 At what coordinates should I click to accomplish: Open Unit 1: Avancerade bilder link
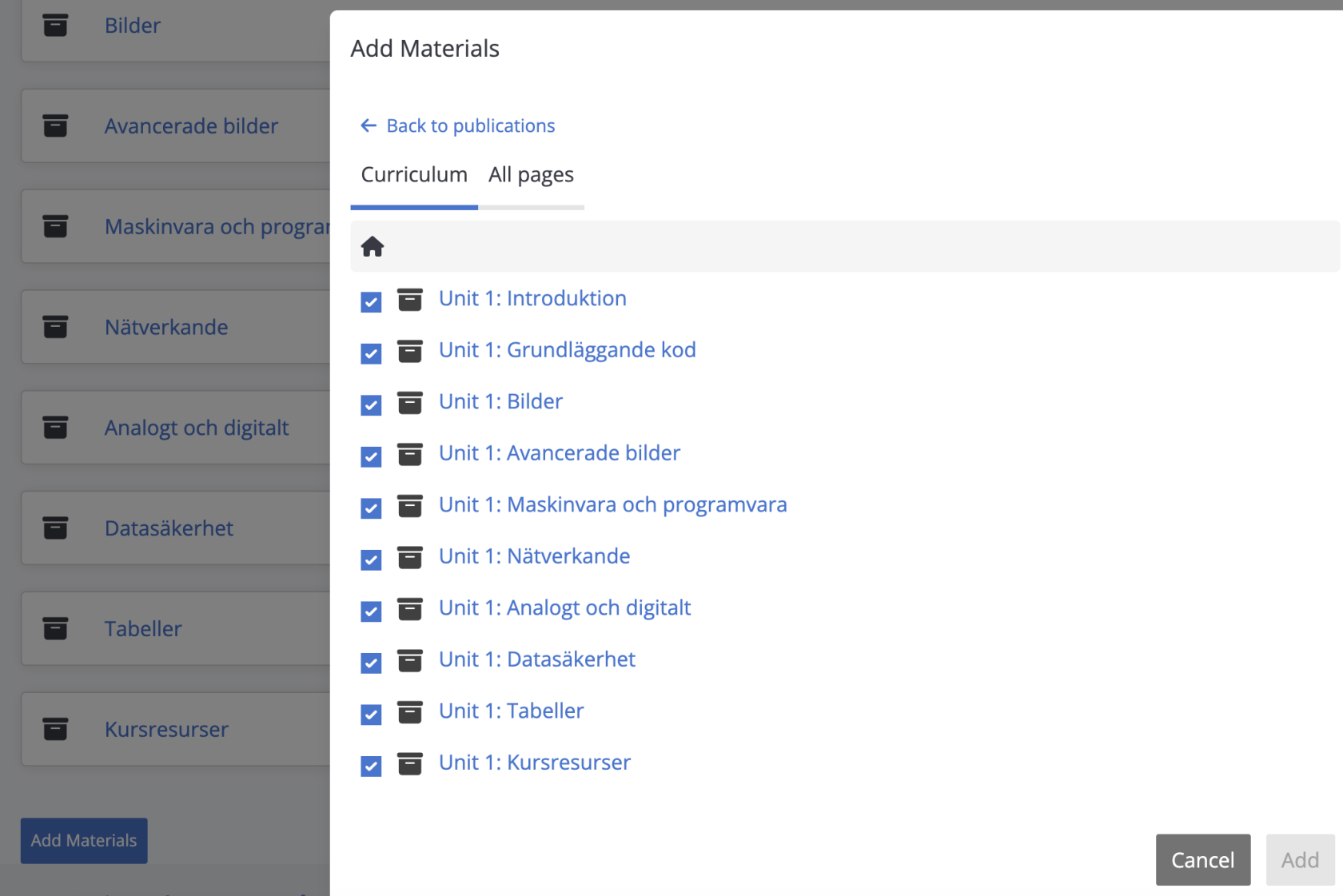(x=560, y=453)
